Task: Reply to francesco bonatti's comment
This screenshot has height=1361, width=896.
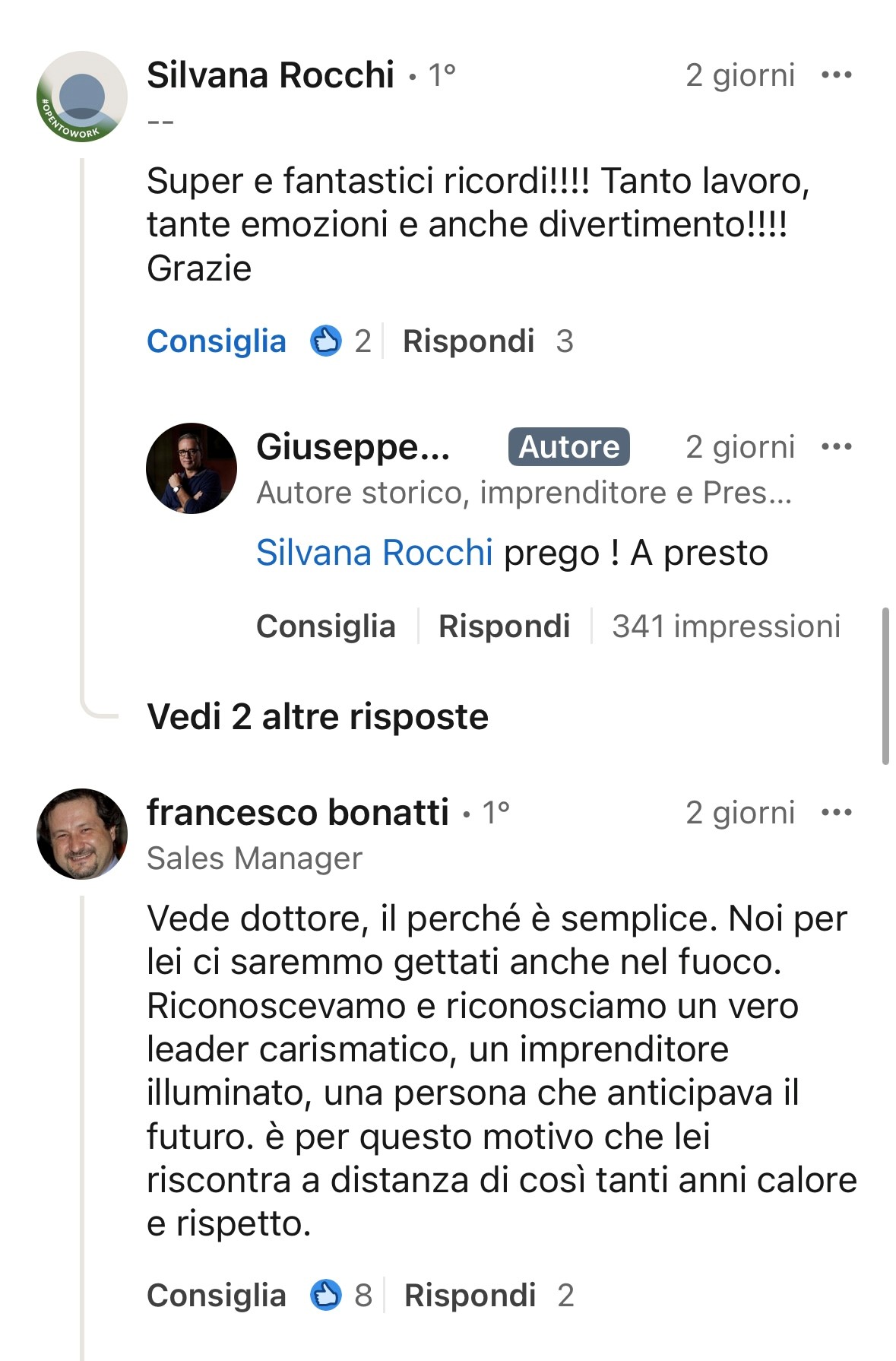Action: 470,1296
